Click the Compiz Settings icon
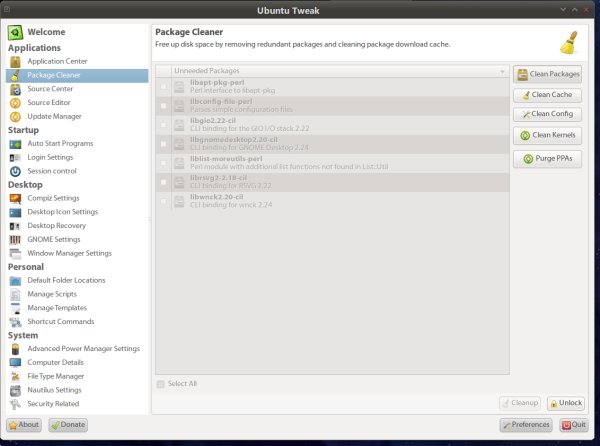 click(x=15, y=199)
